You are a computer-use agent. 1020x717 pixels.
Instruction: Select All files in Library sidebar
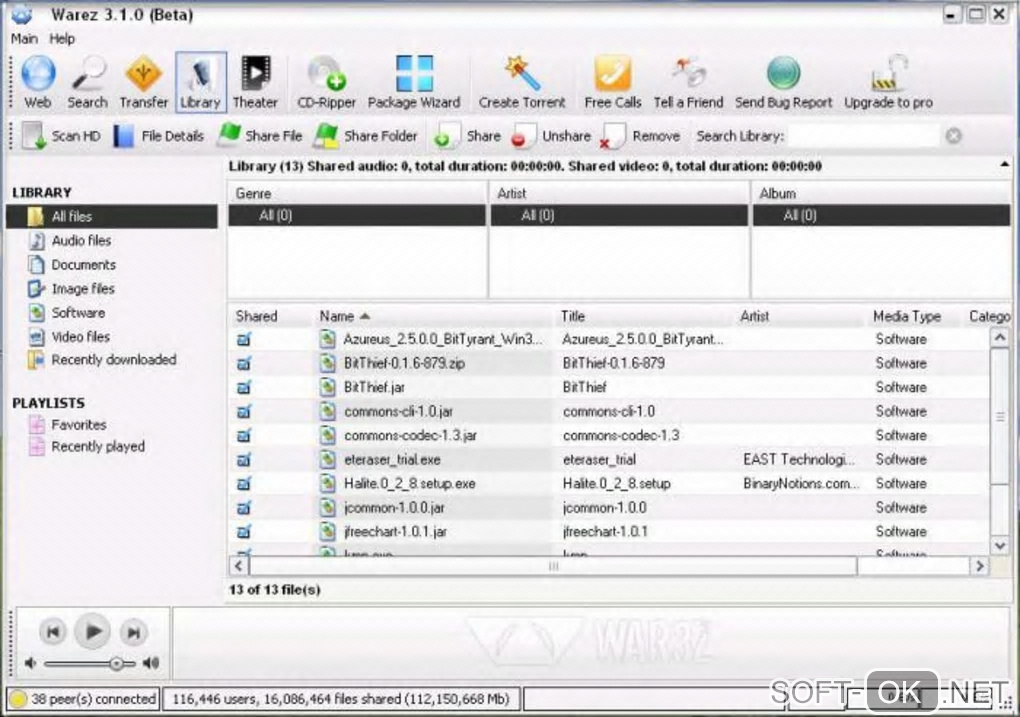(112, 217)
